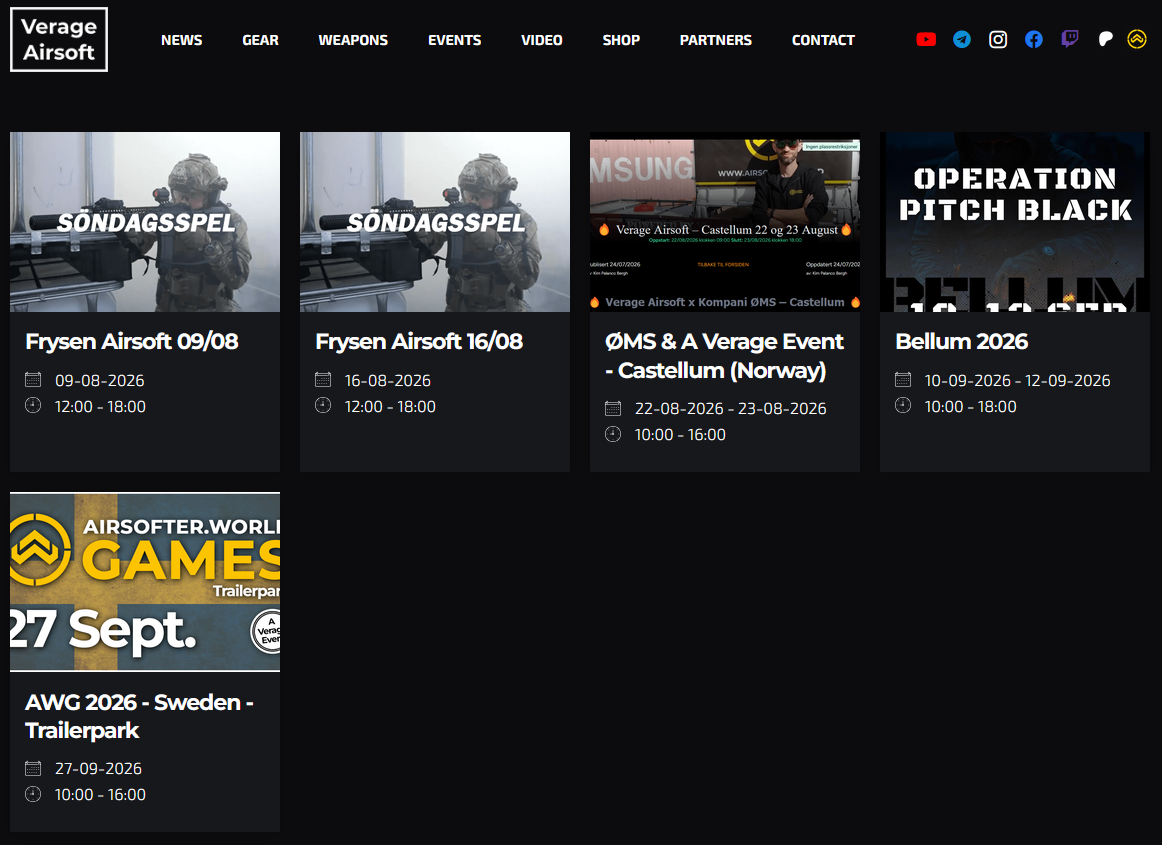Viewport: 1162px width, 845px height.
Task: Open the YouTube channel icon
Action: tap(926, 39)
